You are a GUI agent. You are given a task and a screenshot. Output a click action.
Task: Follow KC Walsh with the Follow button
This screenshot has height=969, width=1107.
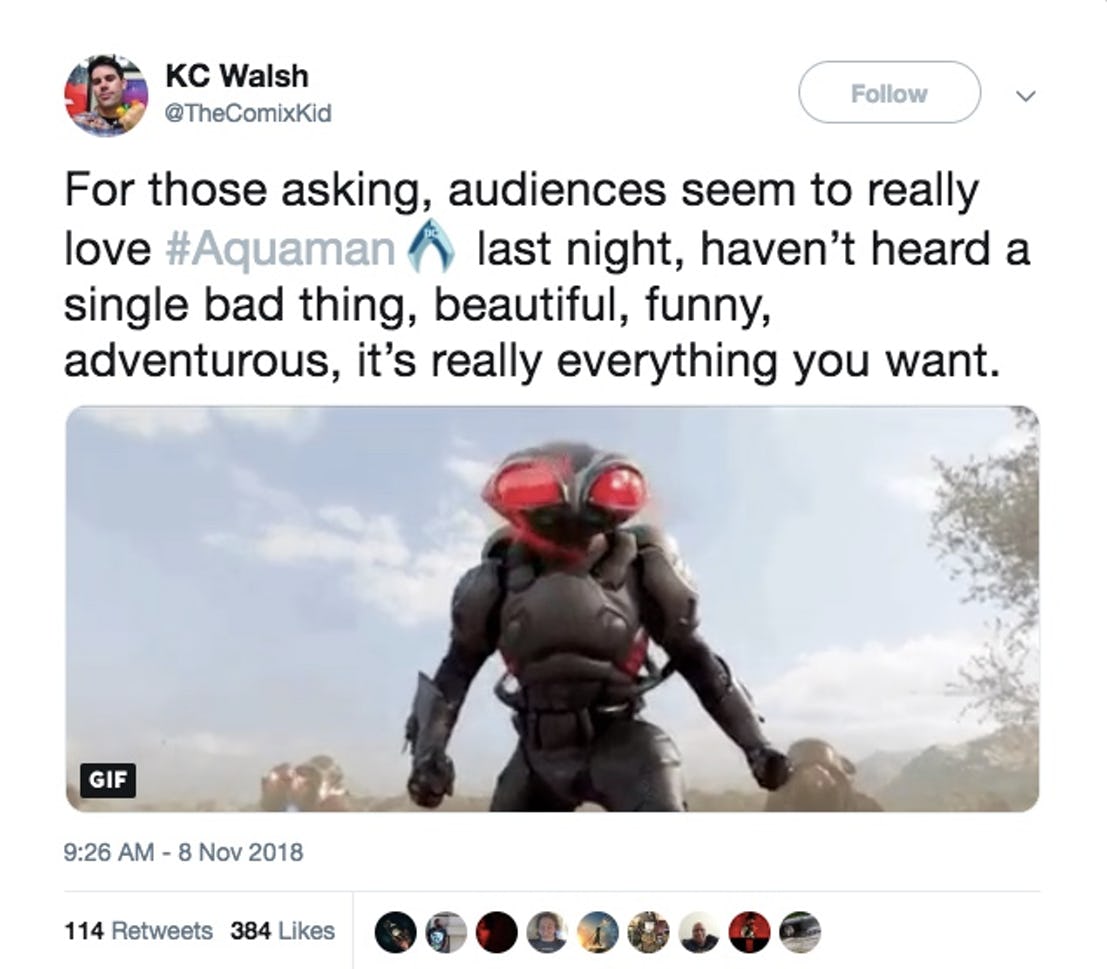(x=889, y=92)
